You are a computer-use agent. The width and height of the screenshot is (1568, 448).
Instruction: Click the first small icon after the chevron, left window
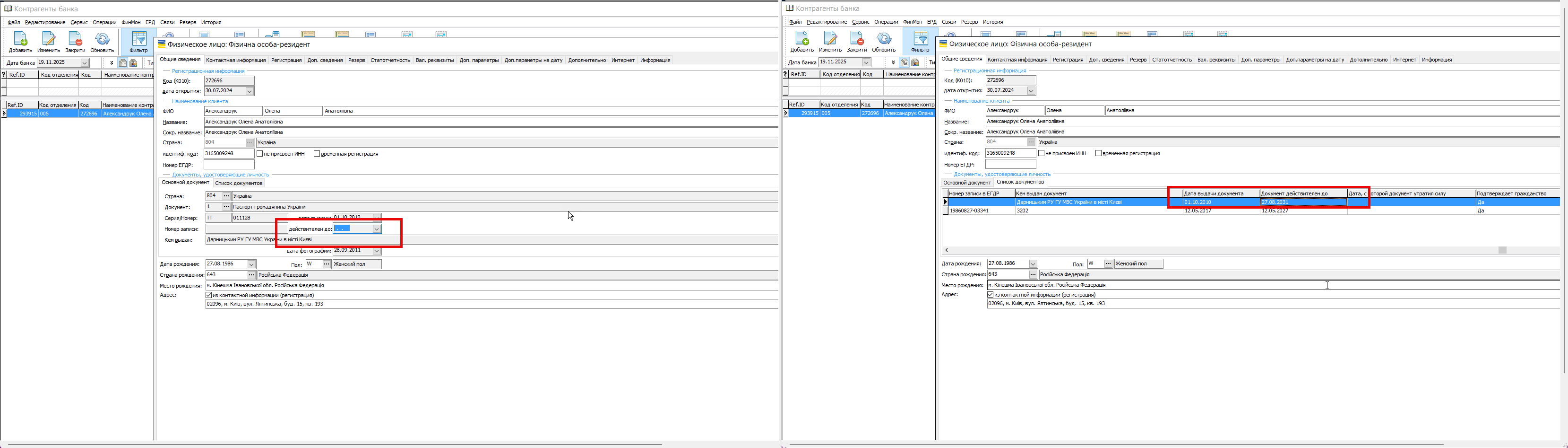pyautogui.click(x=123, y=63)
